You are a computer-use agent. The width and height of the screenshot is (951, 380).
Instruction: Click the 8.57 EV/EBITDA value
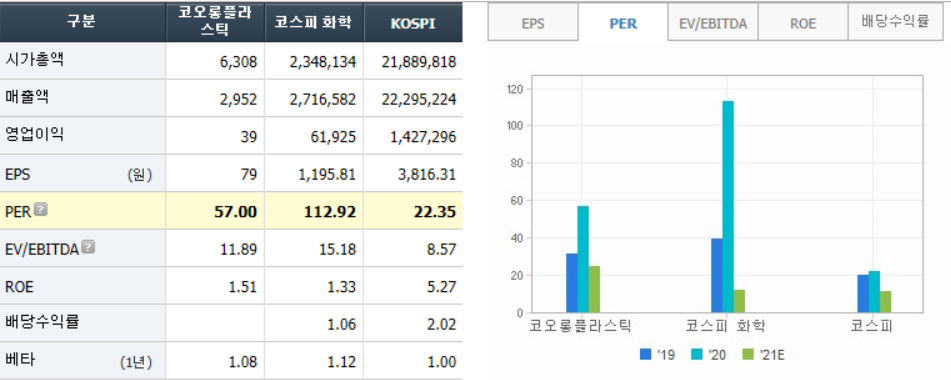pyautogui.click(x=441, y=249)
